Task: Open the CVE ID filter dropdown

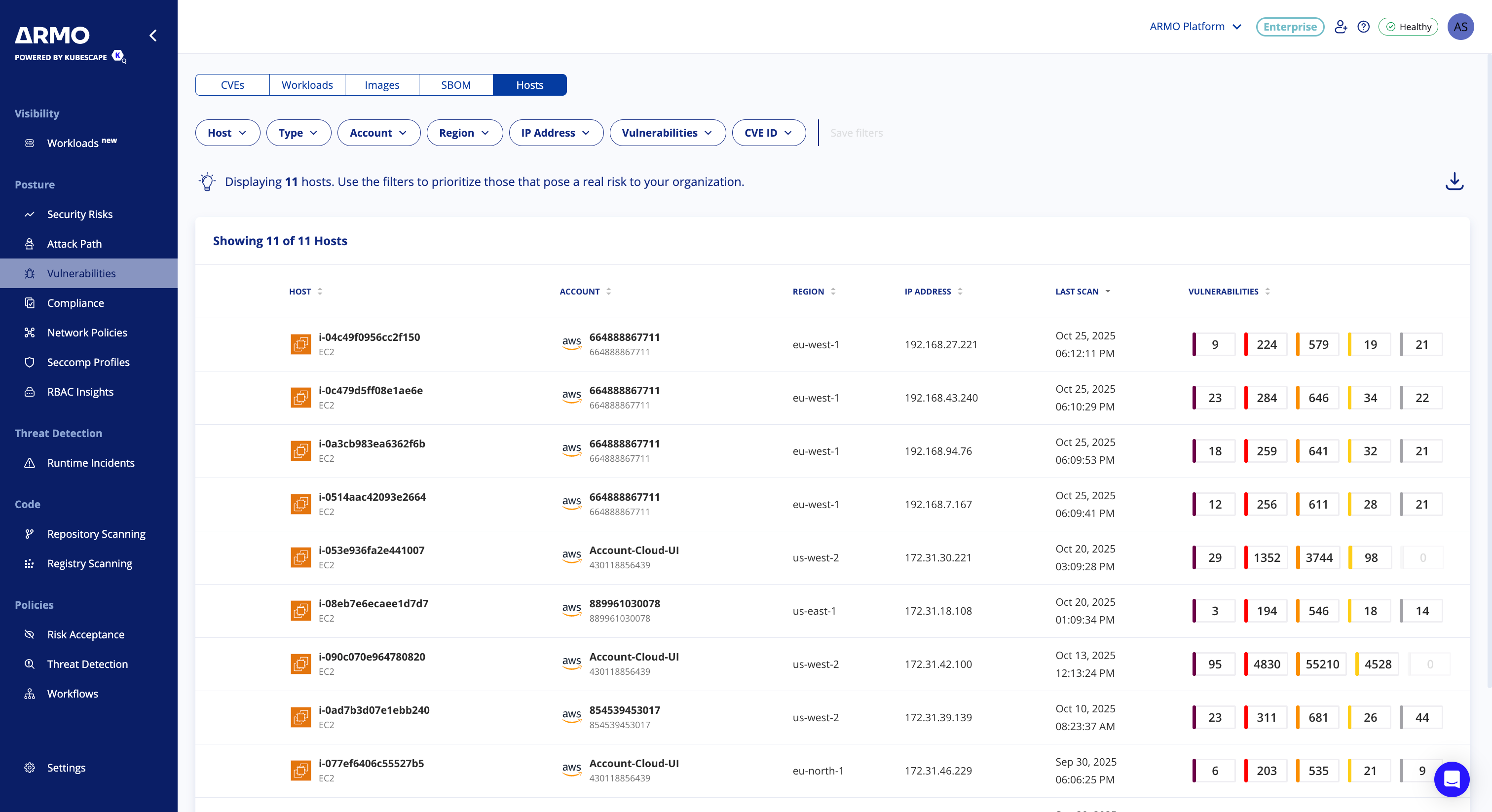Action: pyautogui.click(x=768, y=133)
